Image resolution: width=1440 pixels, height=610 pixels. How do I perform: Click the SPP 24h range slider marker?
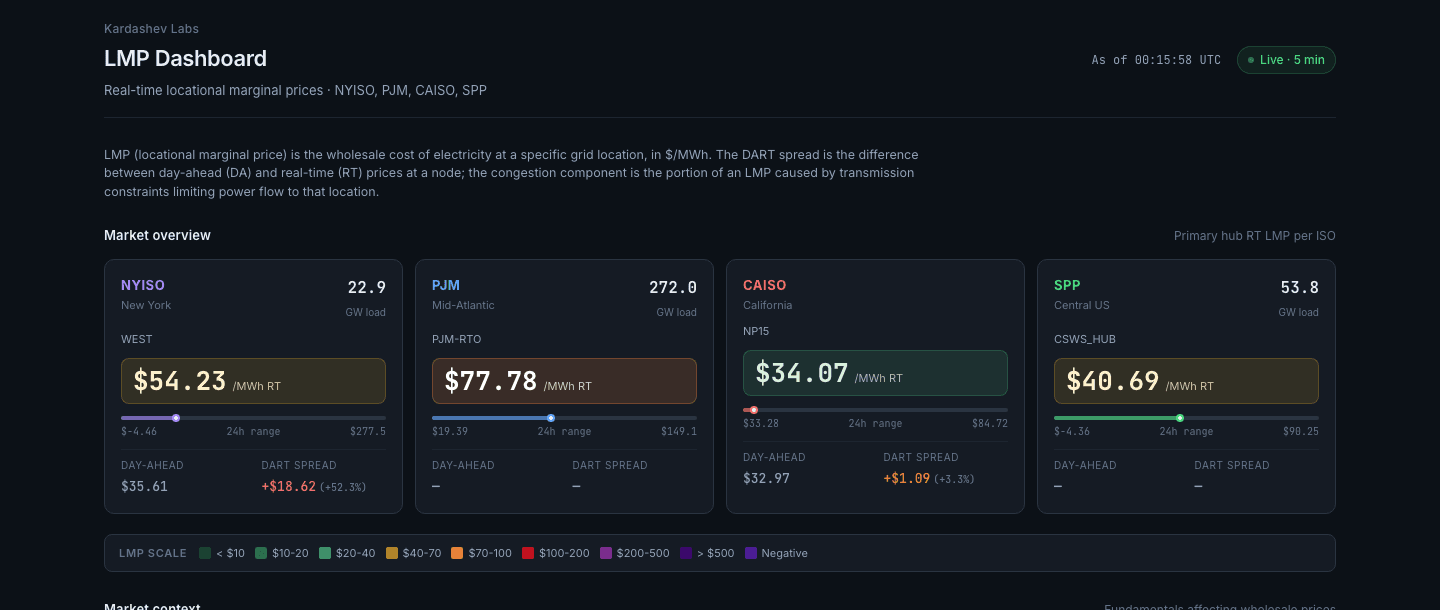pos(1180,418)
